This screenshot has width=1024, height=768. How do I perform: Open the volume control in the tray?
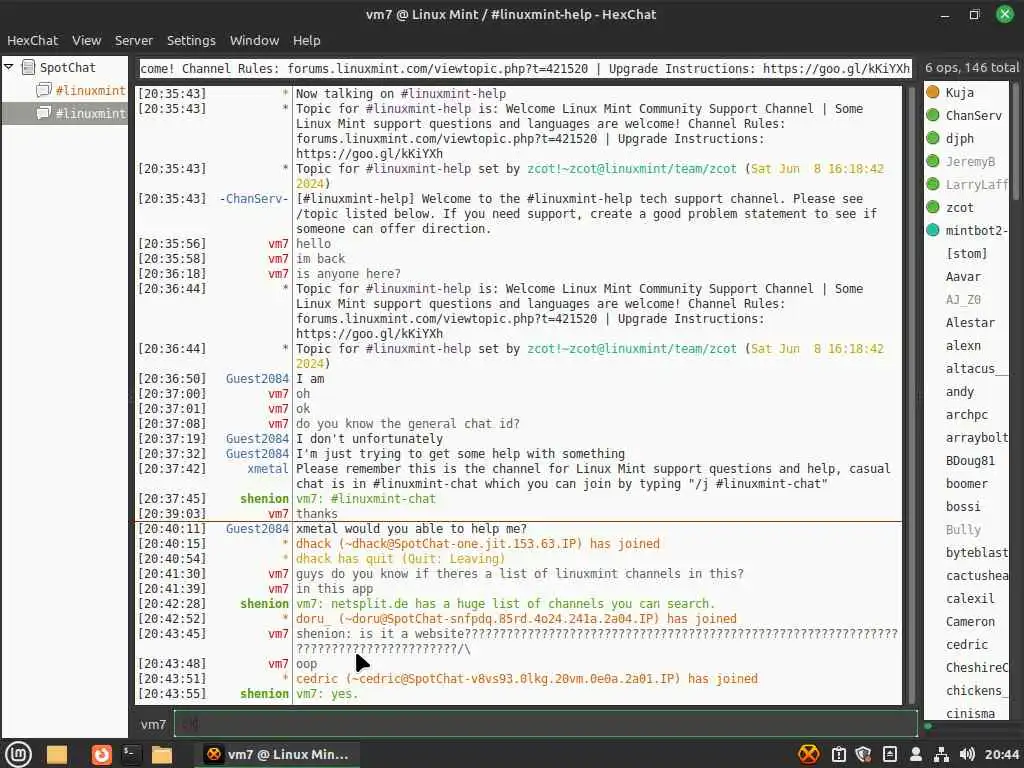(x=967, y=754)
